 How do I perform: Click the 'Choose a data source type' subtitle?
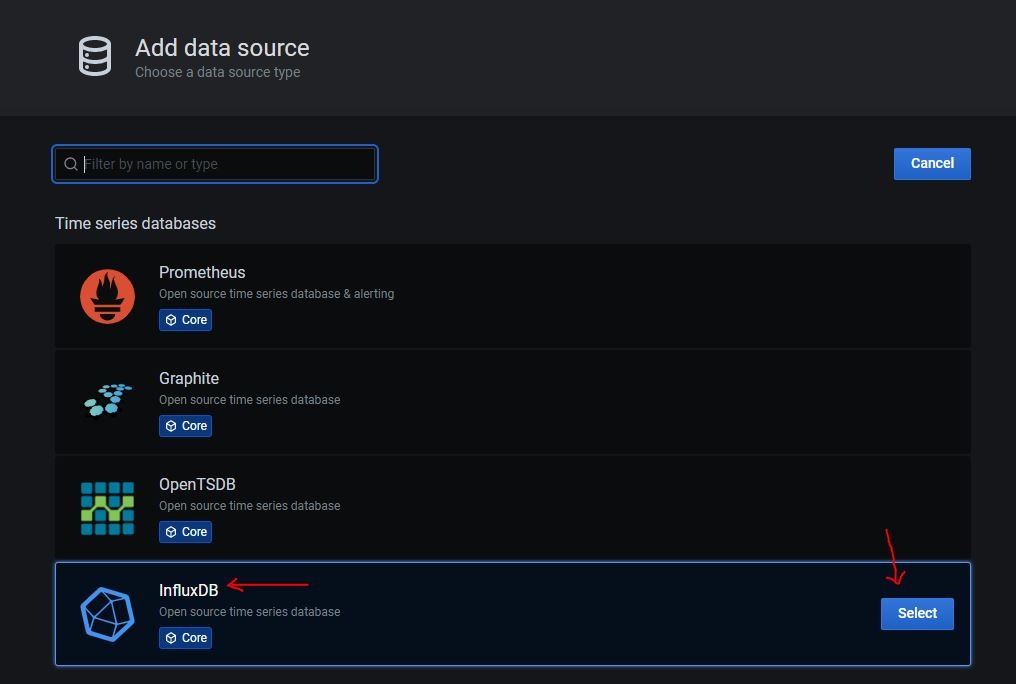[x=218, y=72]
